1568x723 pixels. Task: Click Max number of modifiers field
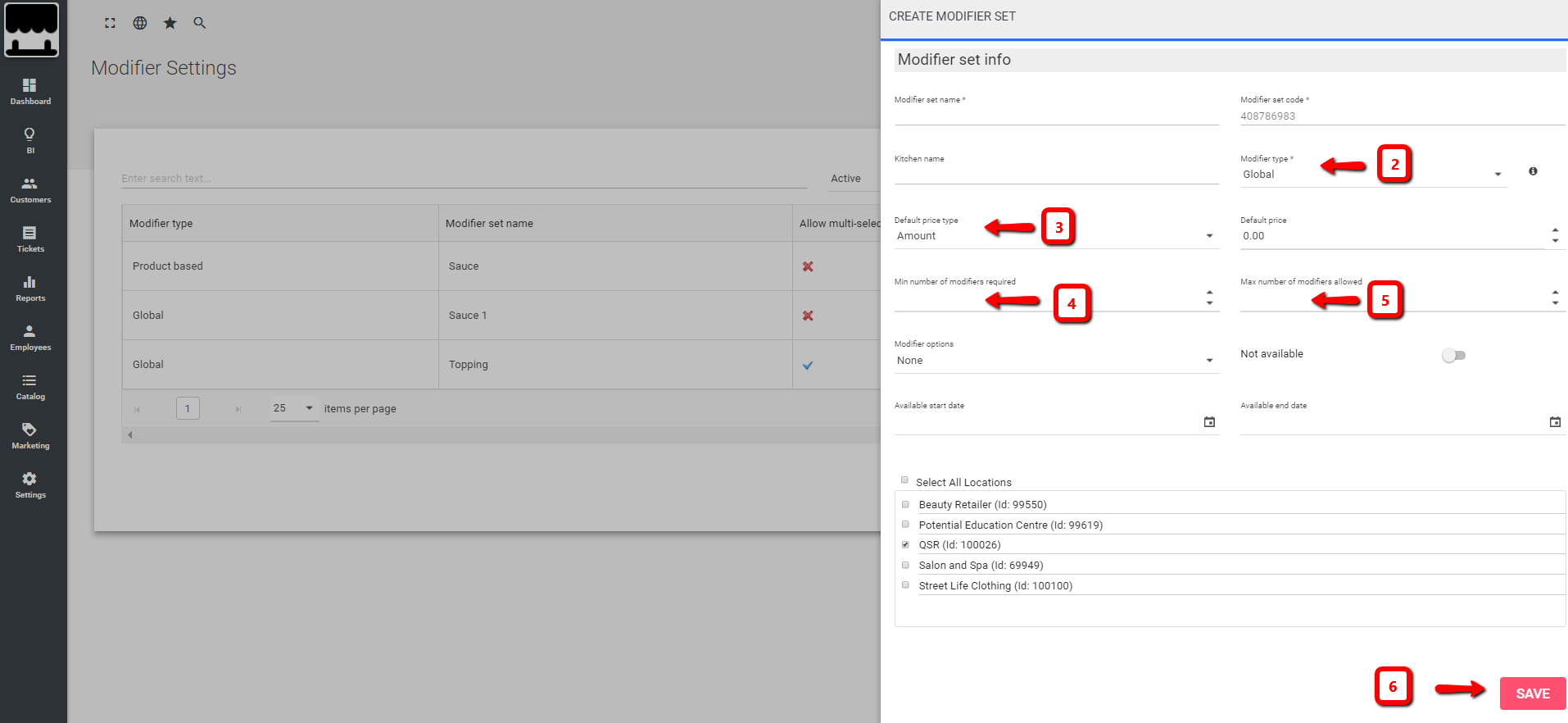pyautogui.click(x=1393, y=298)
